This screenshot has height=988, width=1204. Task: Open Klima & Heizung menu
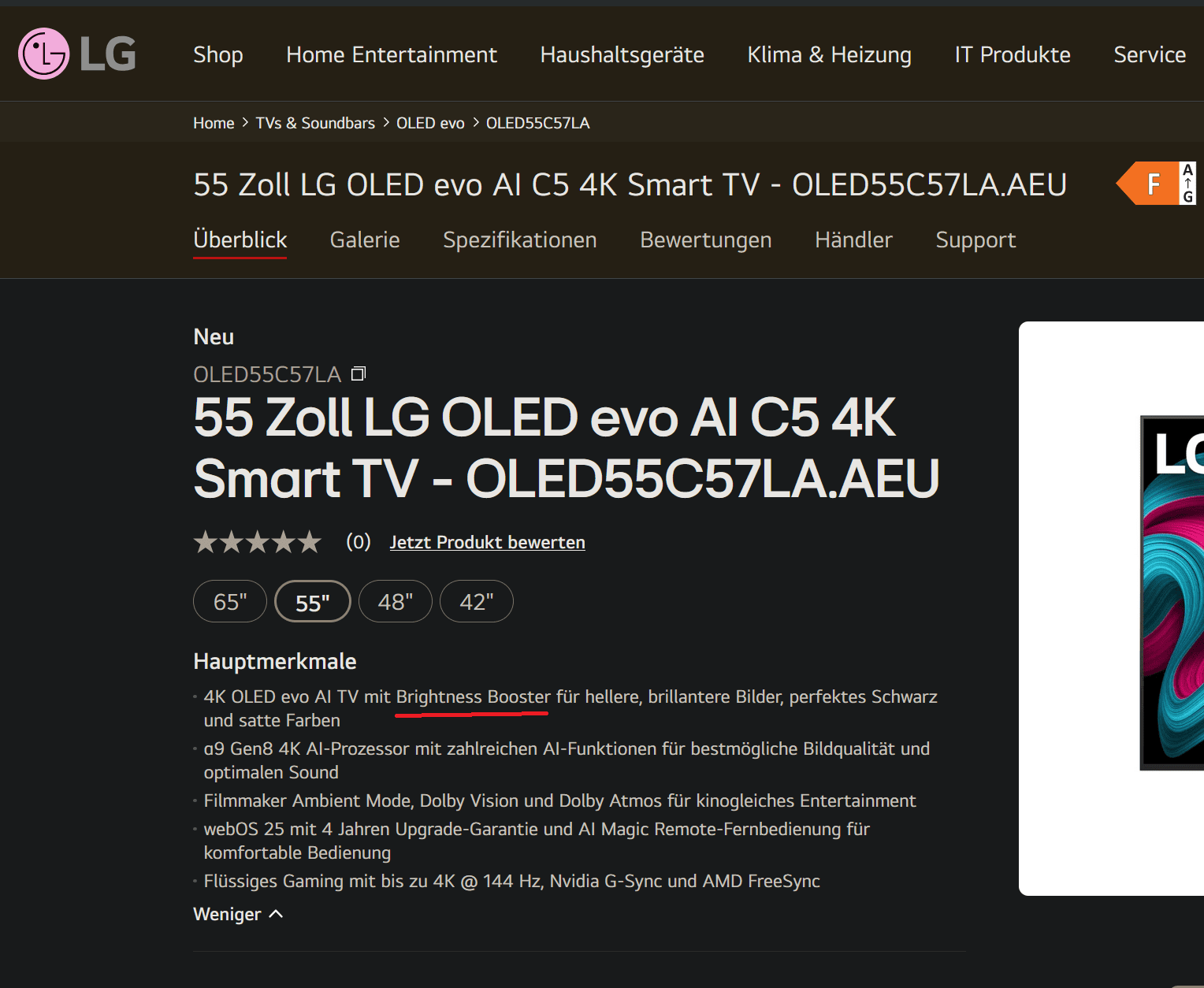830,54
